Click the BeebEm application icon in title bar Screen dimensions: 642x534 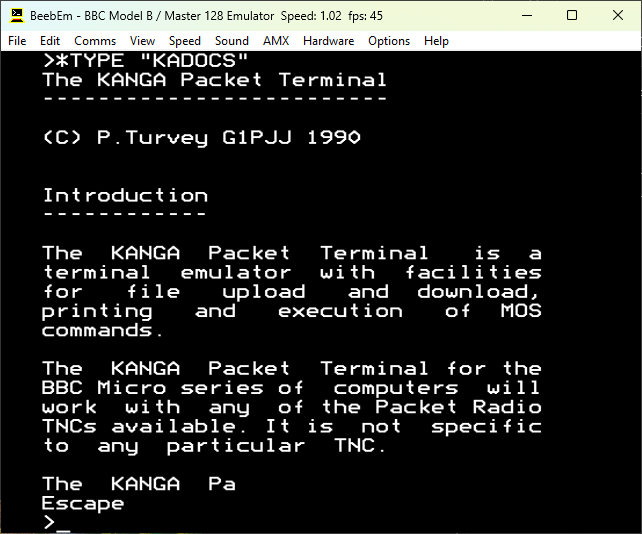click(17, 16)
